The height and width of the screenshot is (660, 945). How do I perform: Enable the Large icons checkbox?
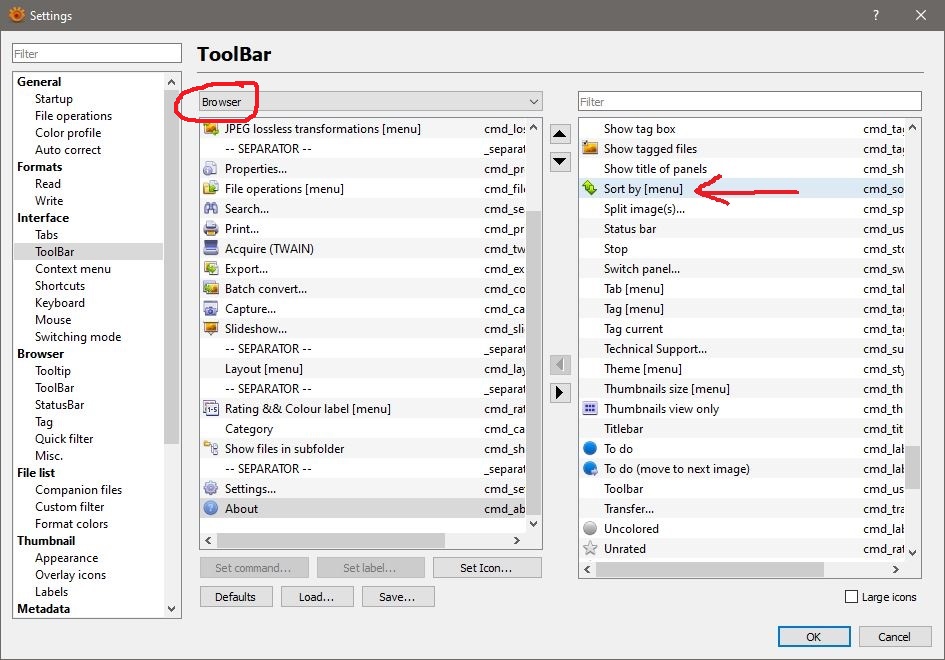[x=851, y=597]
